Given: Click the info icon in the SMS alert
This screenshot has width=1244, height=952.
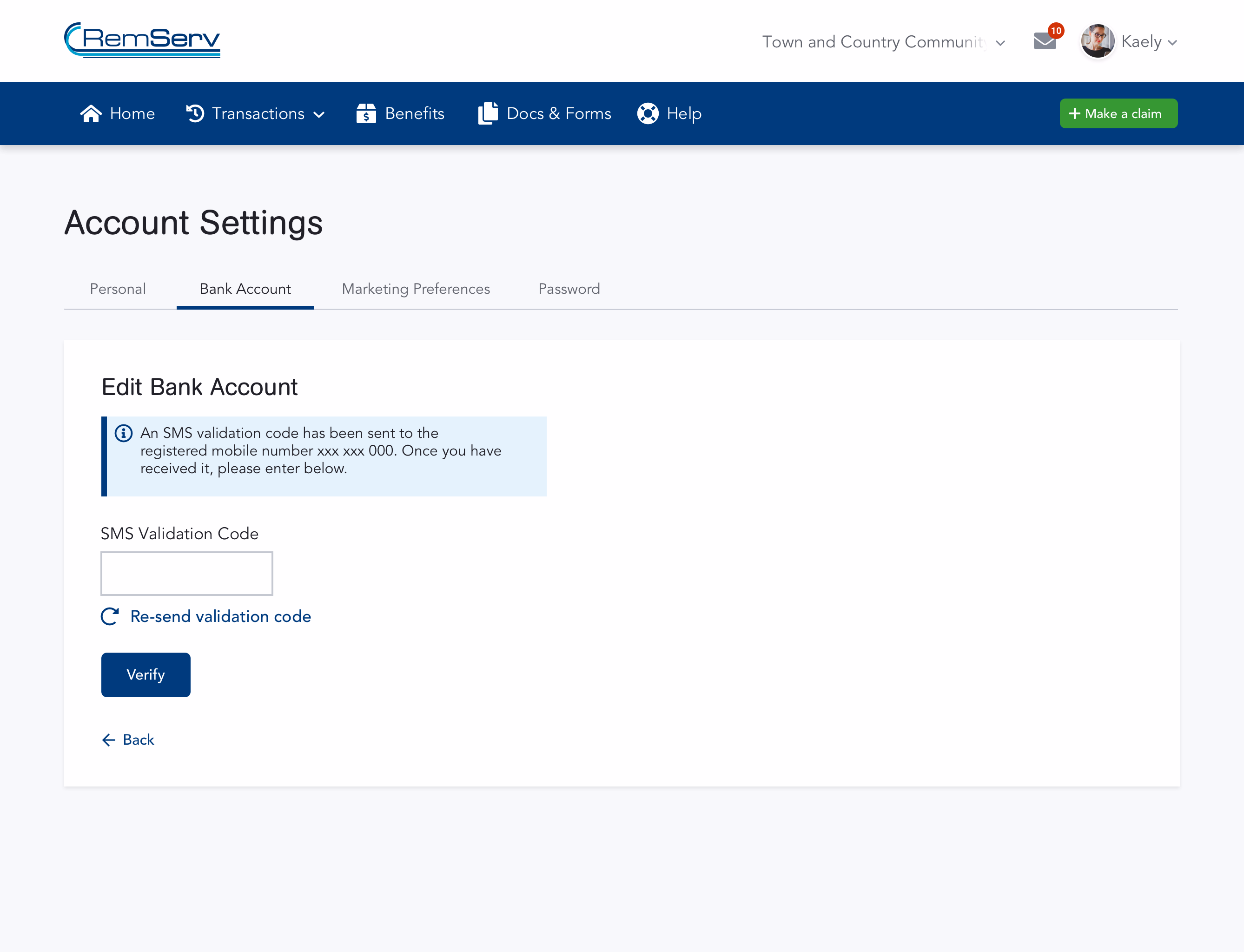Looking at the screenshot, I should pos(123,433).
